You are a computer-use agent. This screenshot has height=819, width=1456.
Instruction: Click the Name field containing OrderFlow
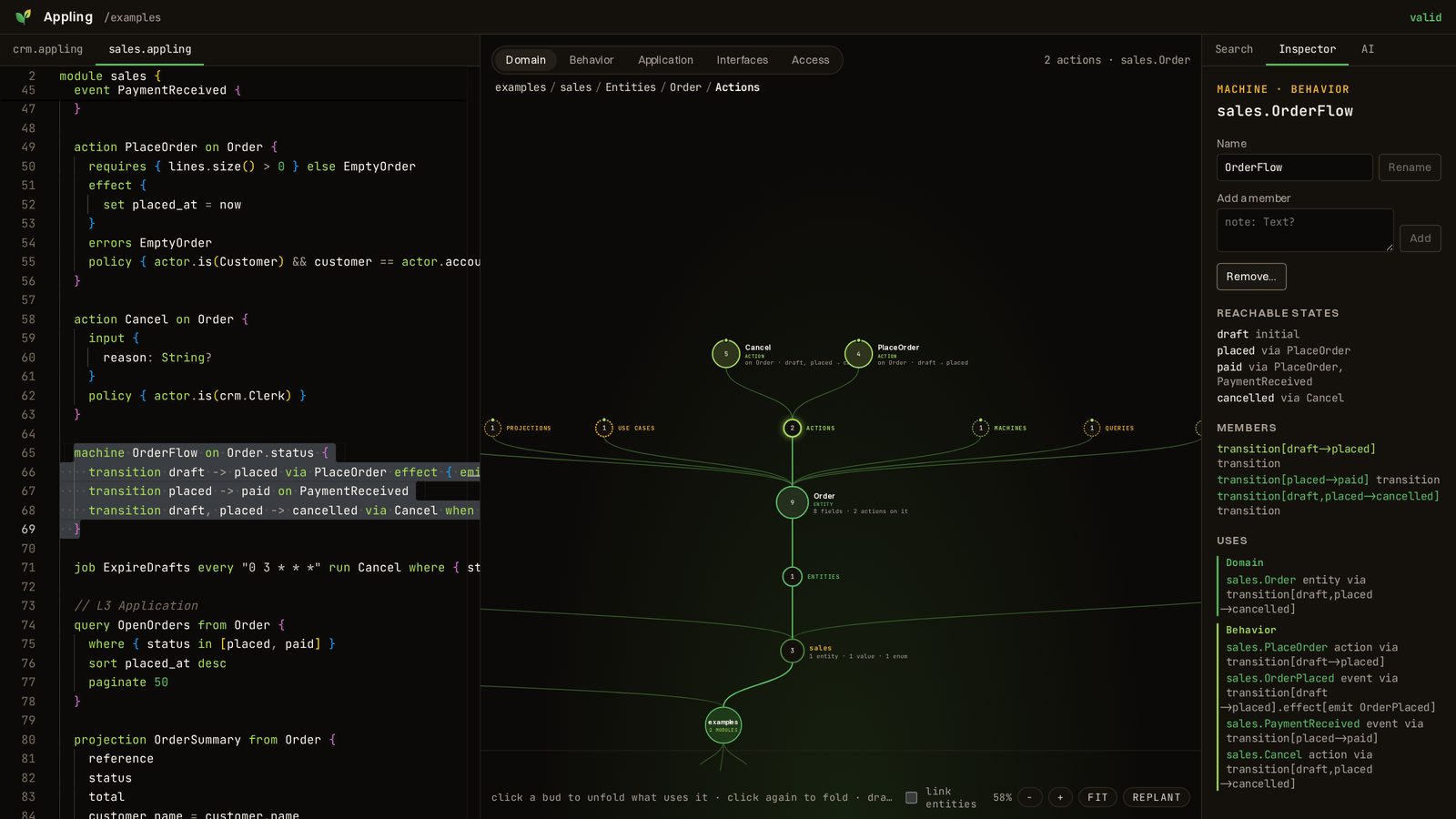tap(1294, 167)
